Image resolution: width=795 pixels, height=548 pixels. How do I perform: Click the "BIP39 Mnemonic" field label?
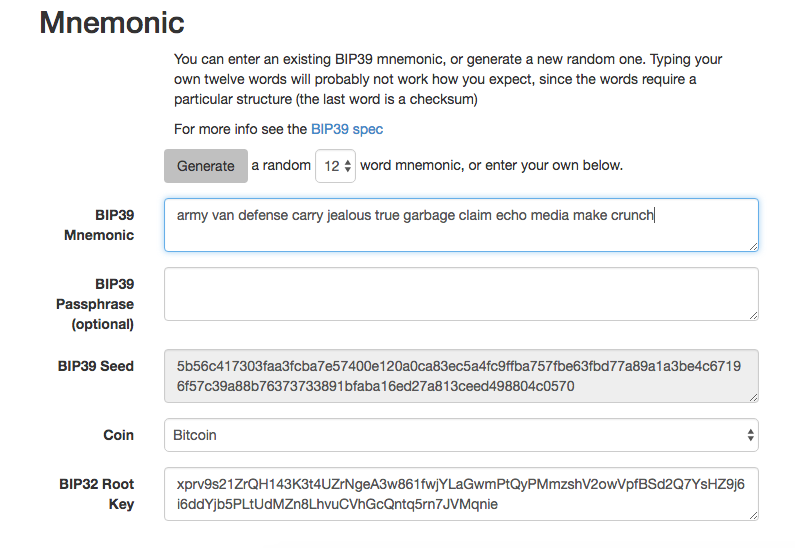(x=100, y=225)
